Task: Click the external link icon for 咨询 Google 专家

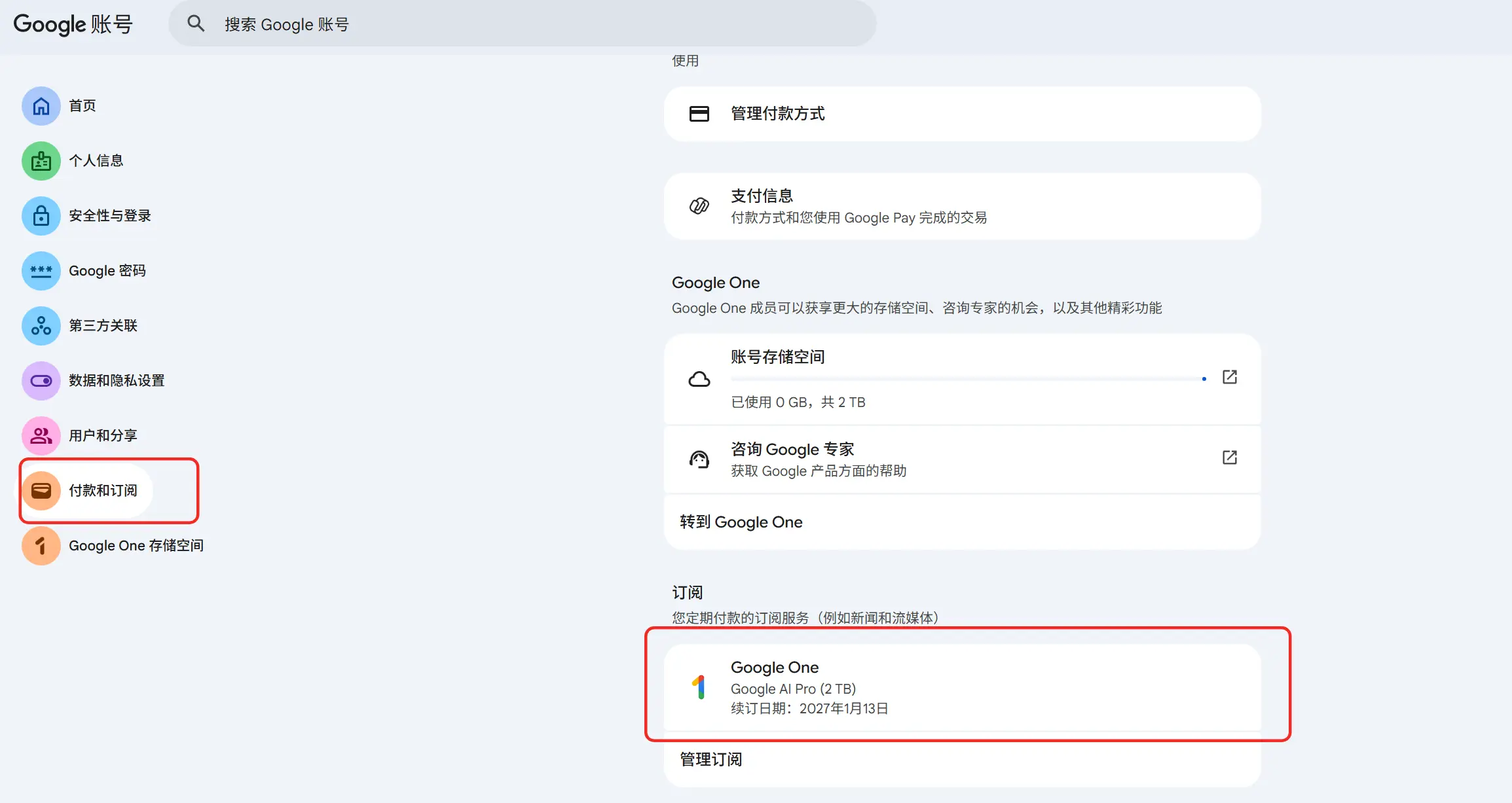Action: (x=1229, y=457)
